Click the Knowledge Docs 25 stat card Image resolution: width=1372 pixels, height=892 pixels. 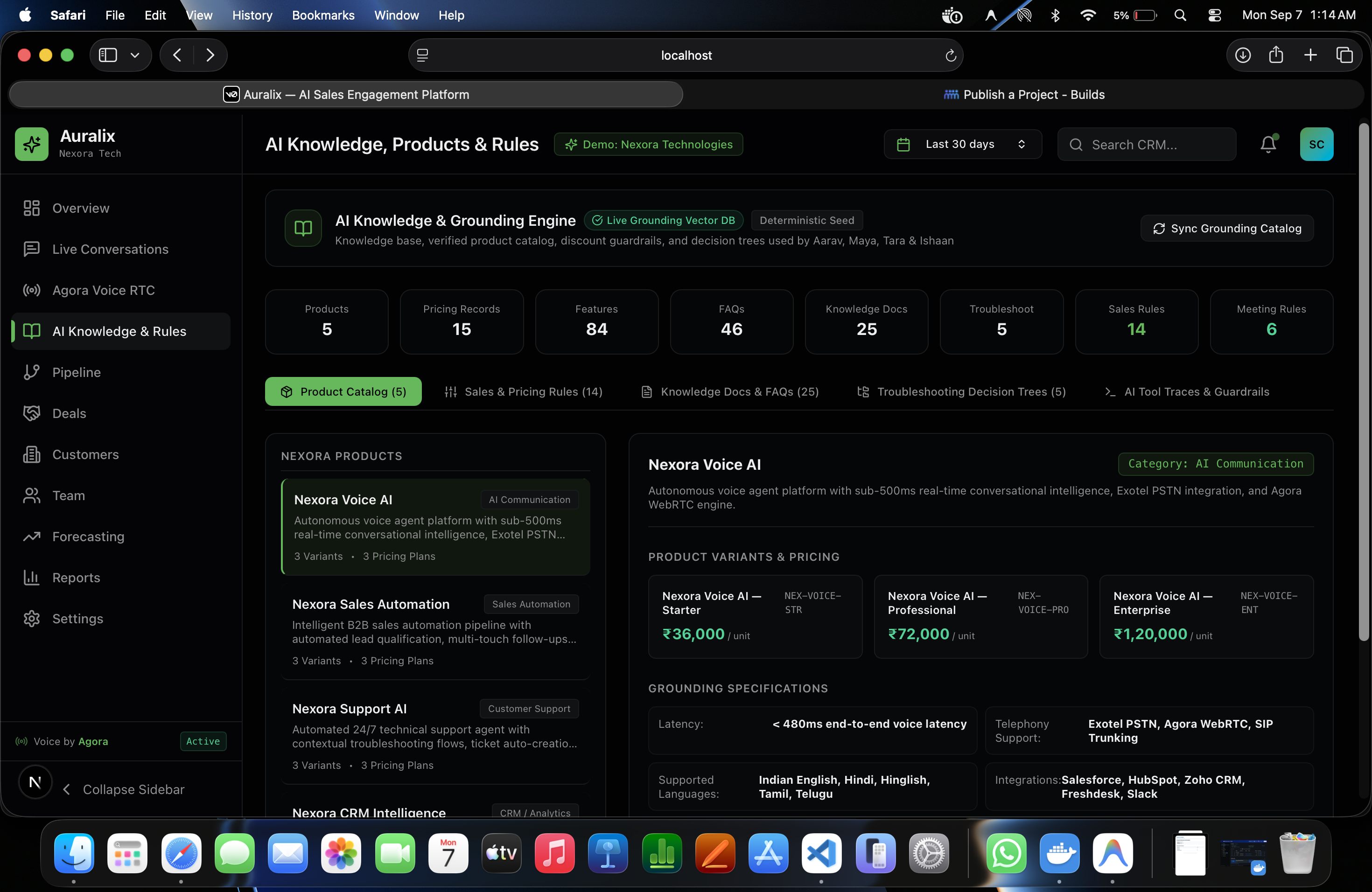point(867,321)
